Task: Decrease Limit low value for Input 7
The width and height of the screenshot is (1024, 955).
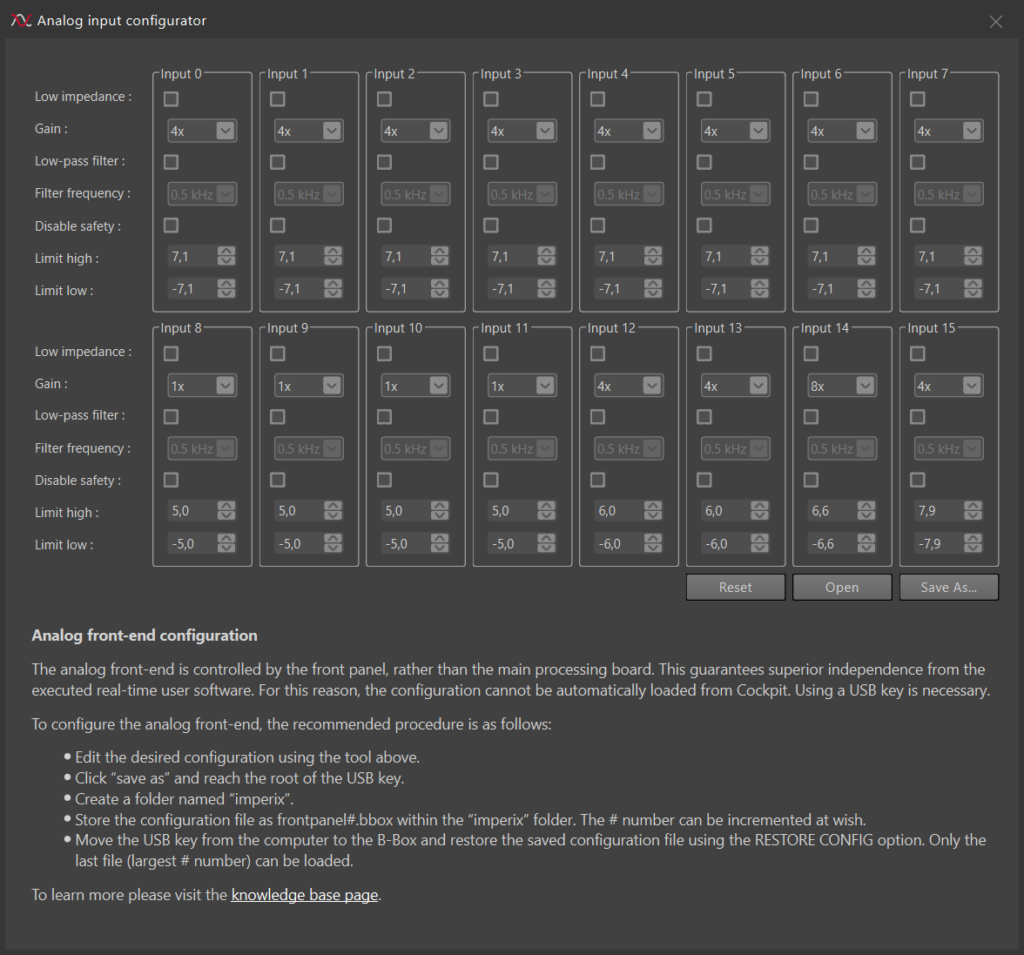Action: coord(973,295)
